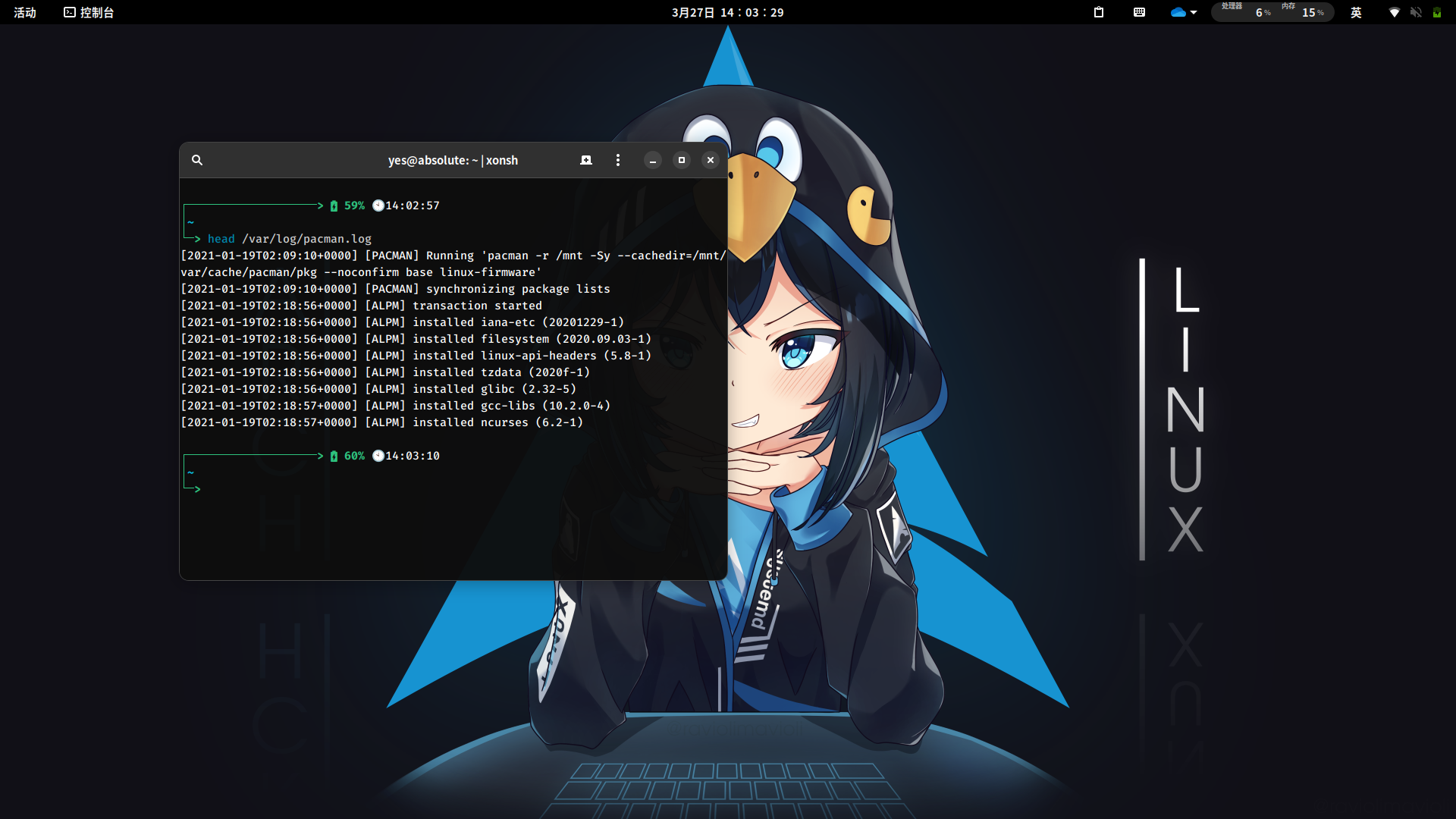This screenshot has height=819, width=1456.
Task: Click the on-screen keyboard icon in top bar
Action: pos(1139,12)
